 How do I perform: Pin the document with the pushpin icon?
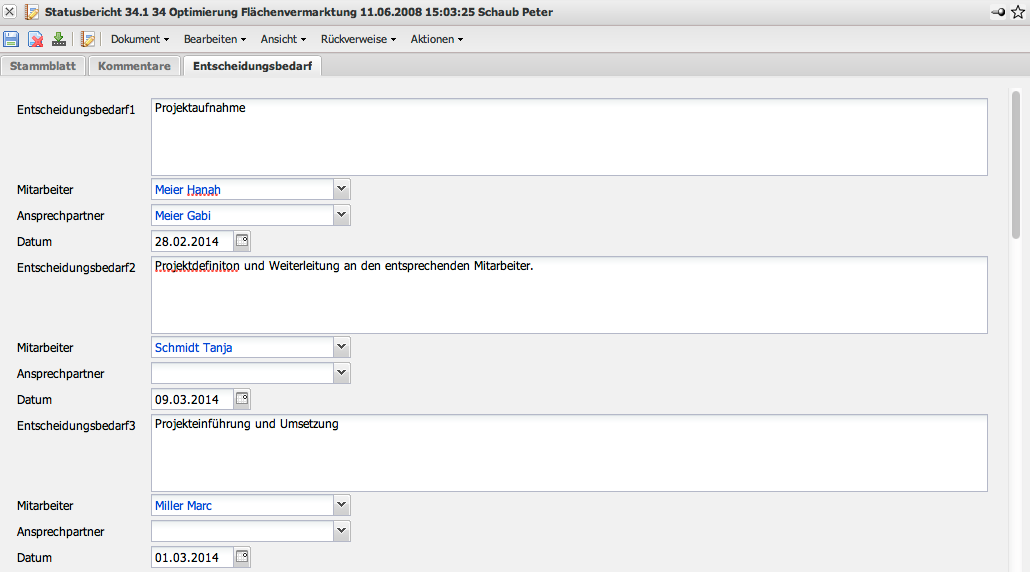(997, 12)
